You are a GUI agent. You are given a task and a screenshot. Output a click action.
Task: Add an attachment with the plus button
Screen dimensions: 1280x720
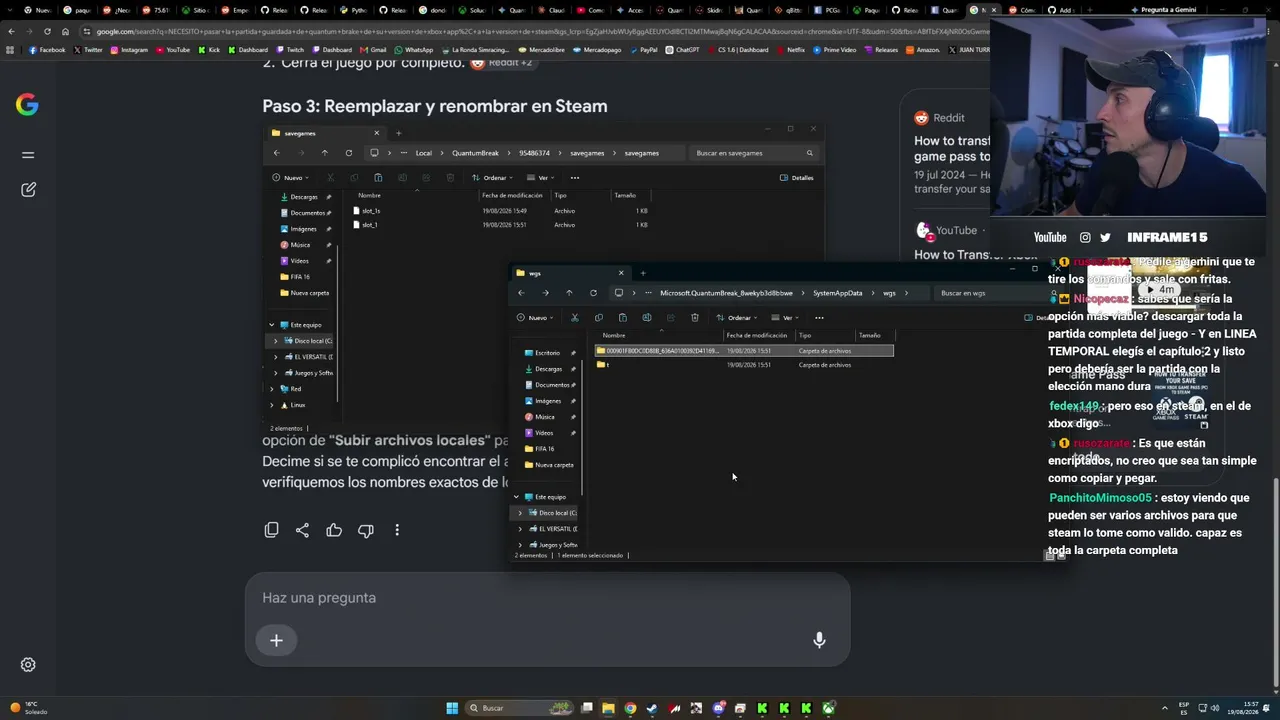pos(276,640)
